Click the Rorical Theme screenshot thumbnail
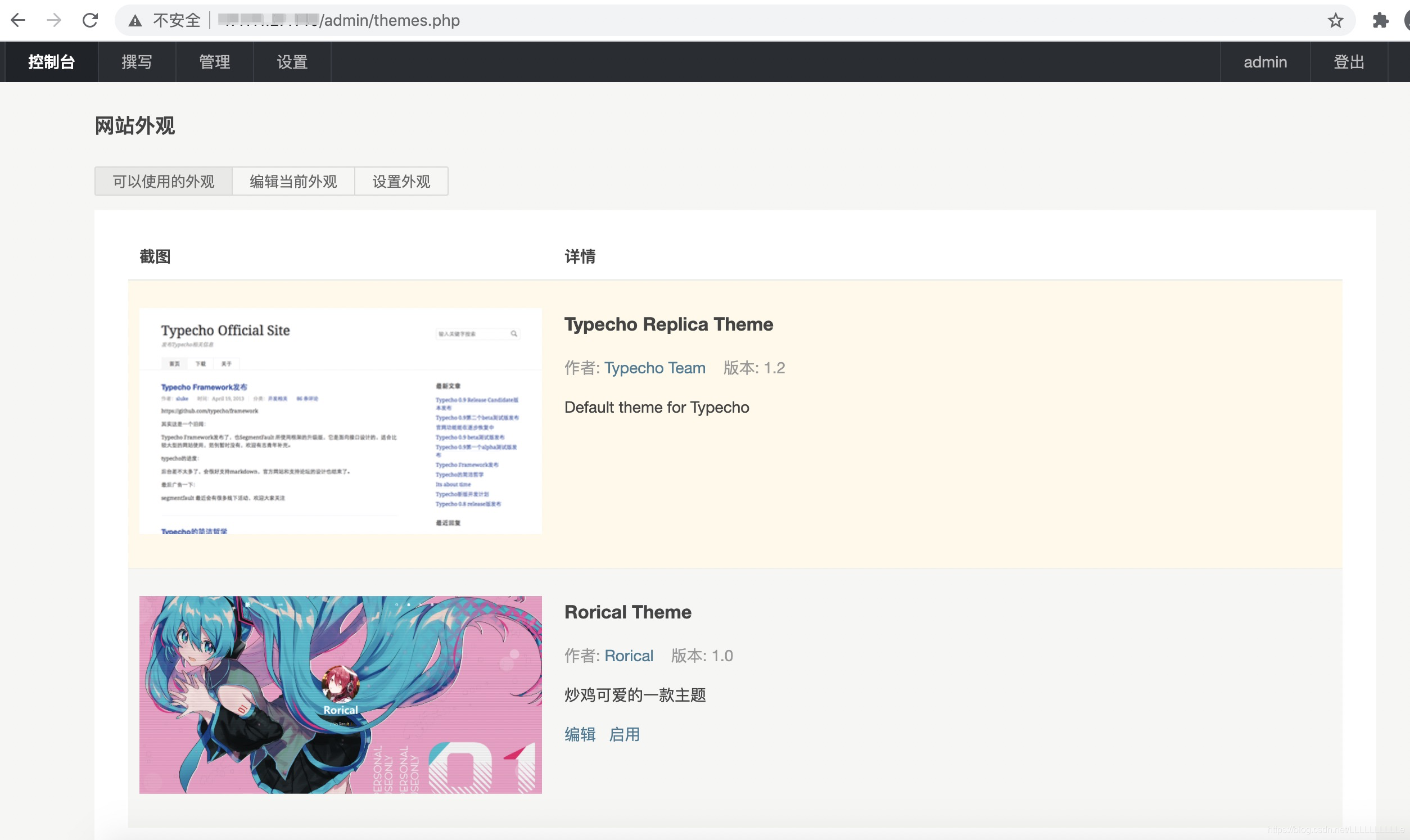The width and height of the screenshot is (1410, 840). tap(341, 694)
